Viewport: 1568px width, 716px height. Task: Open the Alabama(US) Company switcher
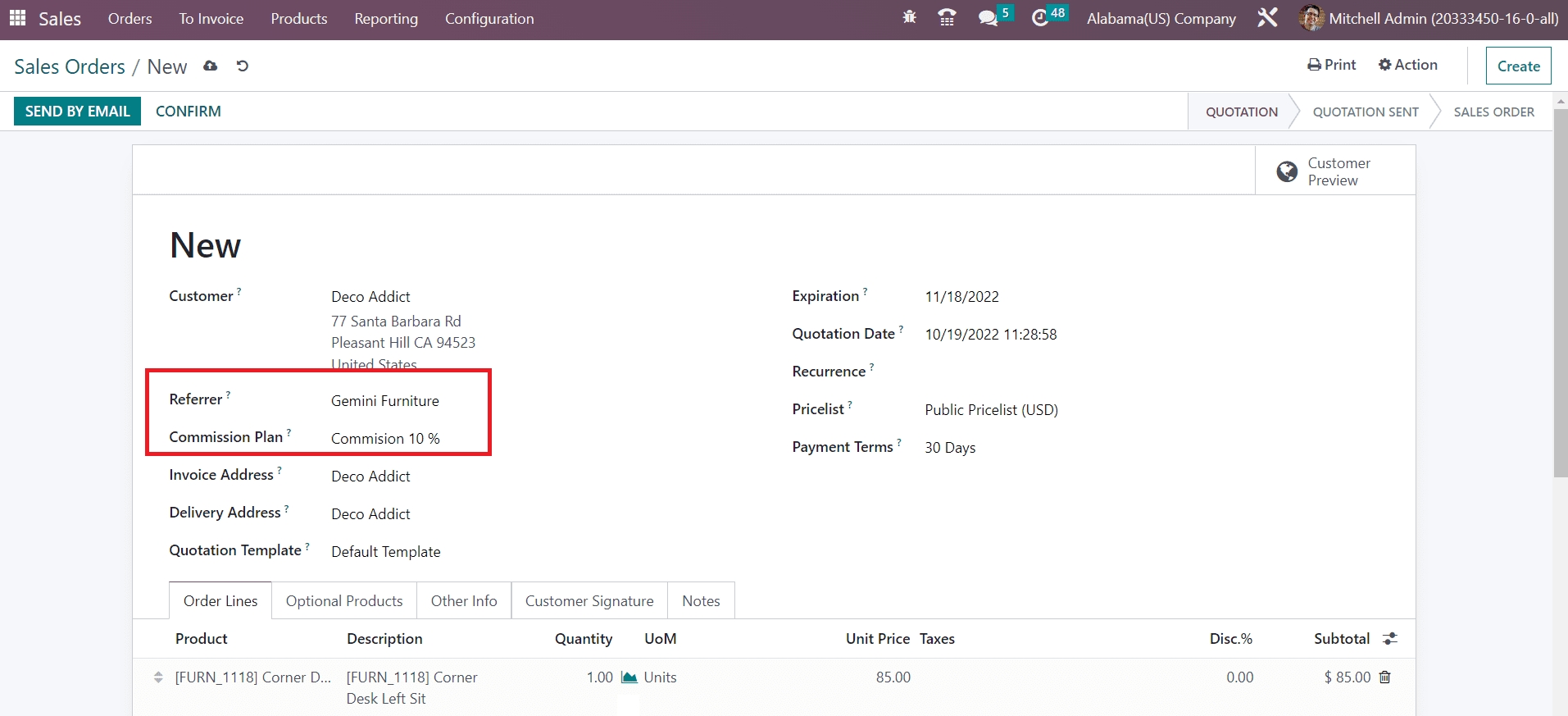(x=1161, y=19)
